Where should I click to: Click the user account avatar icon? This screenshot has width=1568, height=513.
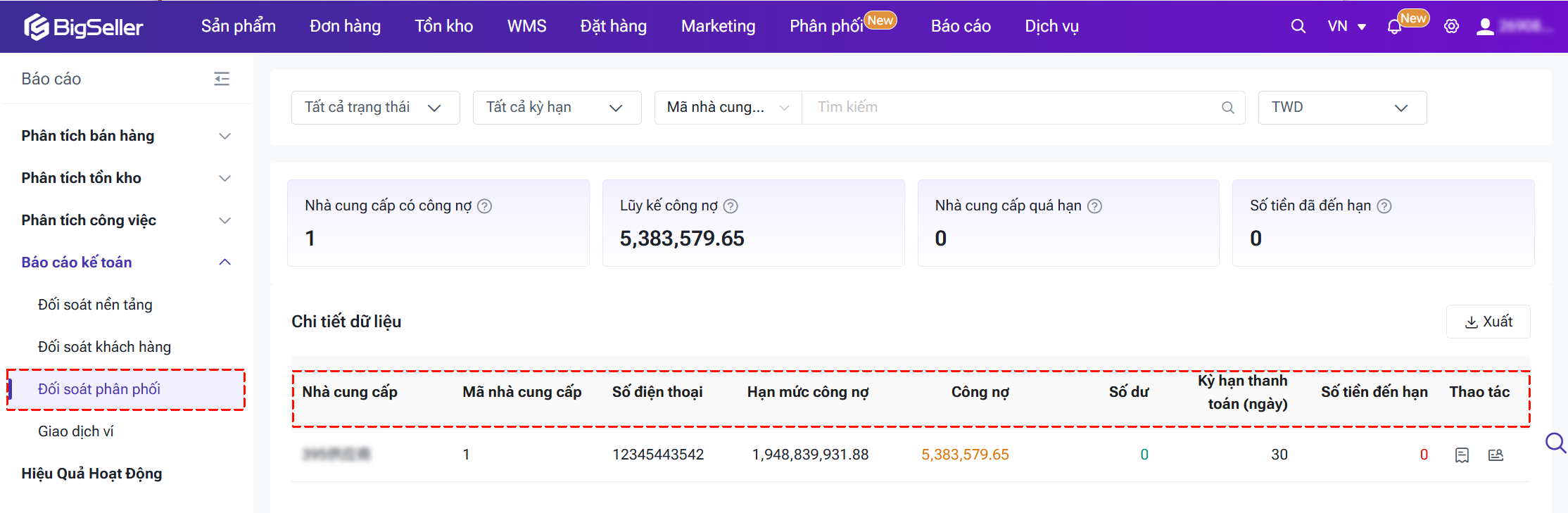[x=1485, y=27]
